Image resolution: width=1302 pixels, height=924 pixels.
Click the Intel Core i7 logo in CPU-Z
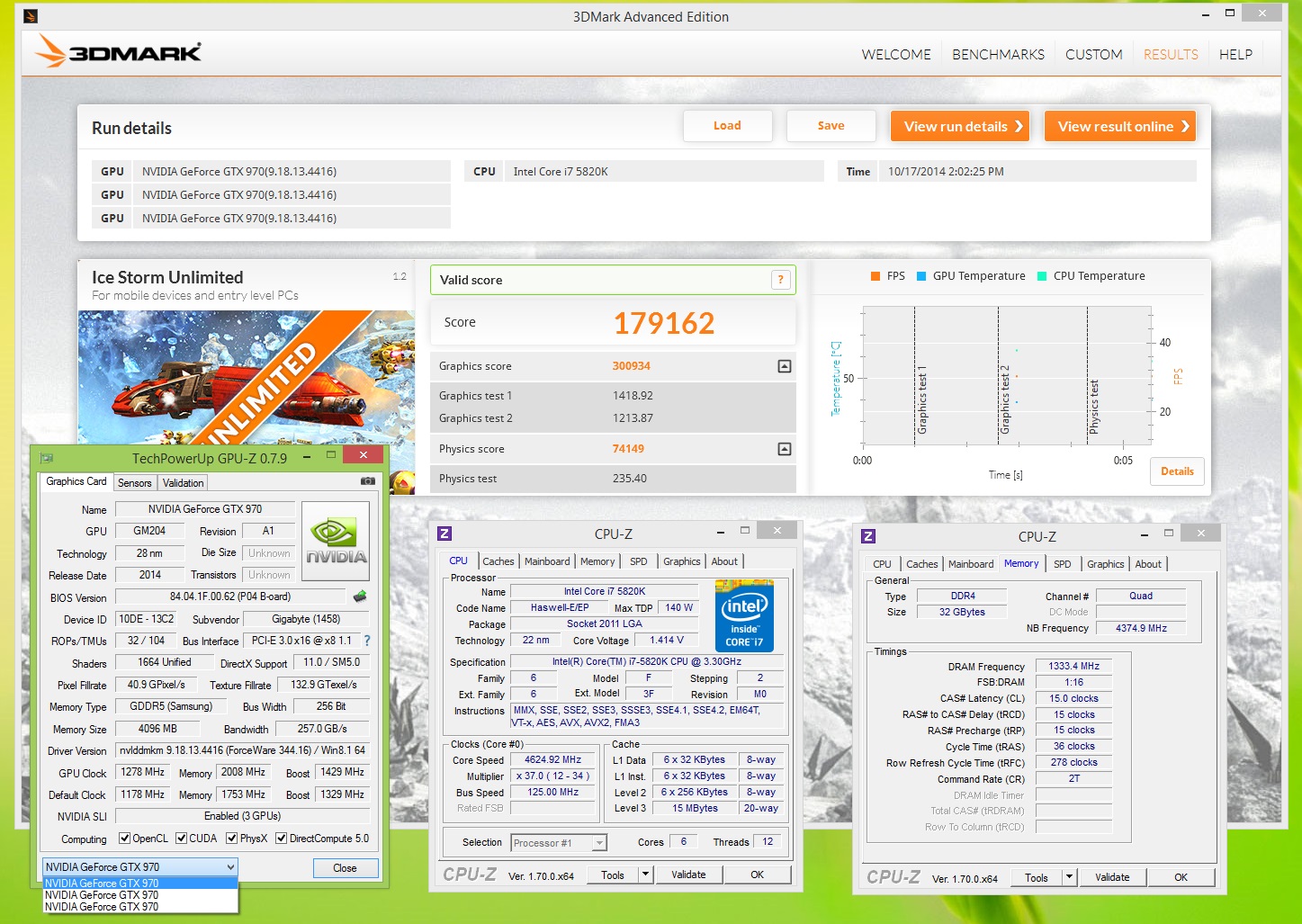point(744,615)
